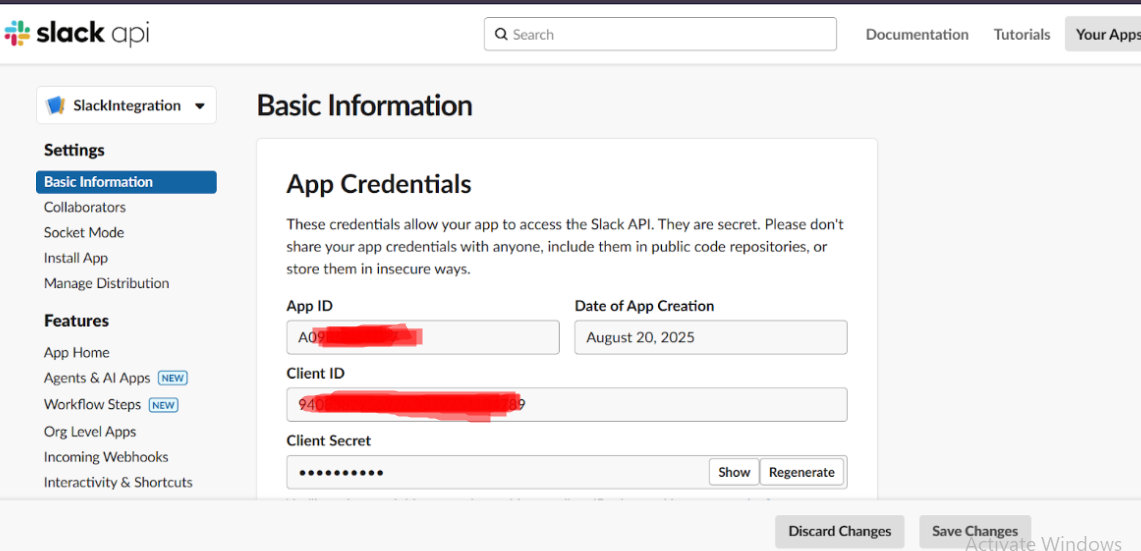Click the Settings sidebar heading
Viewport: 1141px width, 551px height.
[x=74, y=150]
